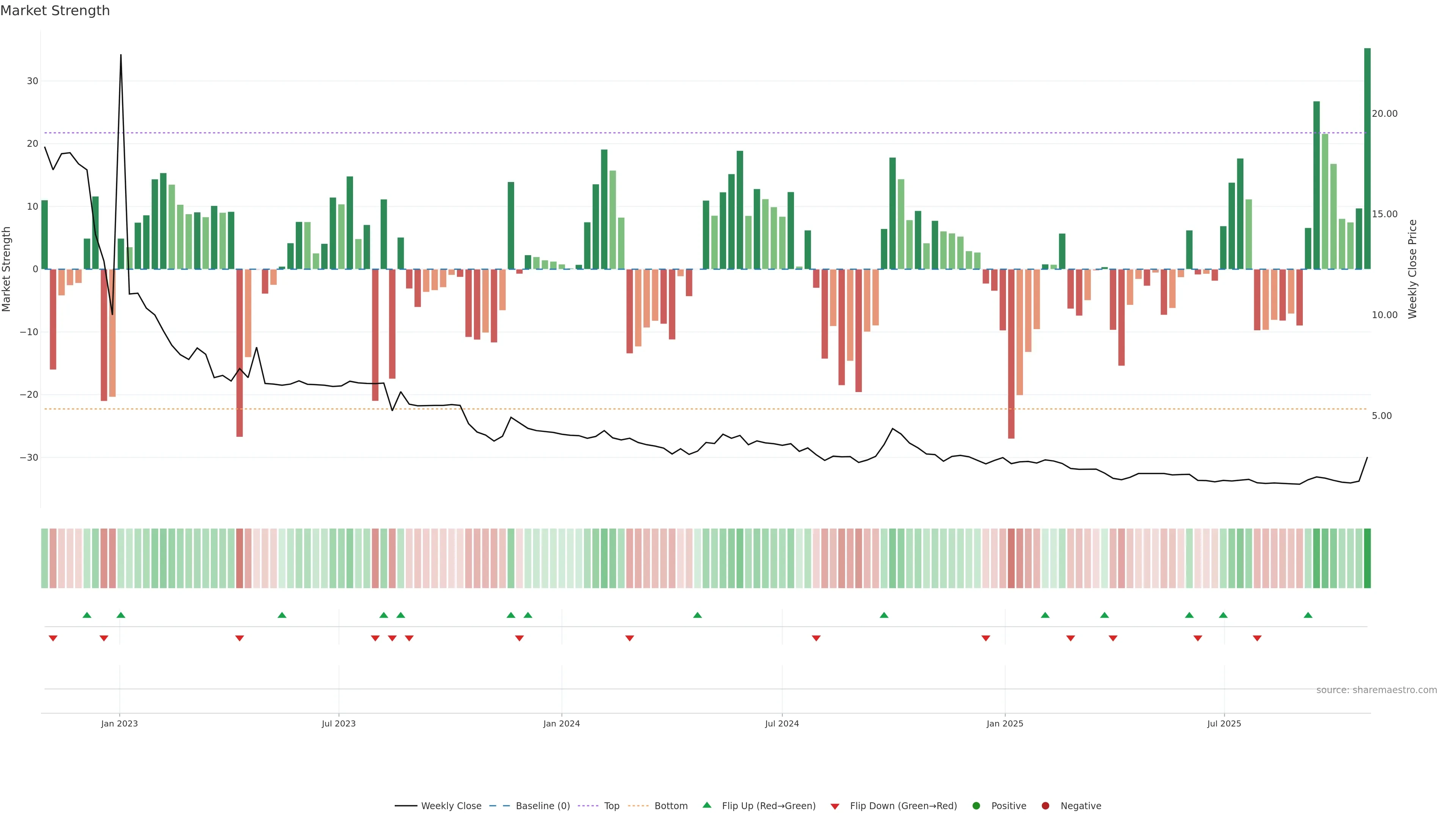Click the Market Strength chart title
Screen dimensions: 1456x819
55,11
